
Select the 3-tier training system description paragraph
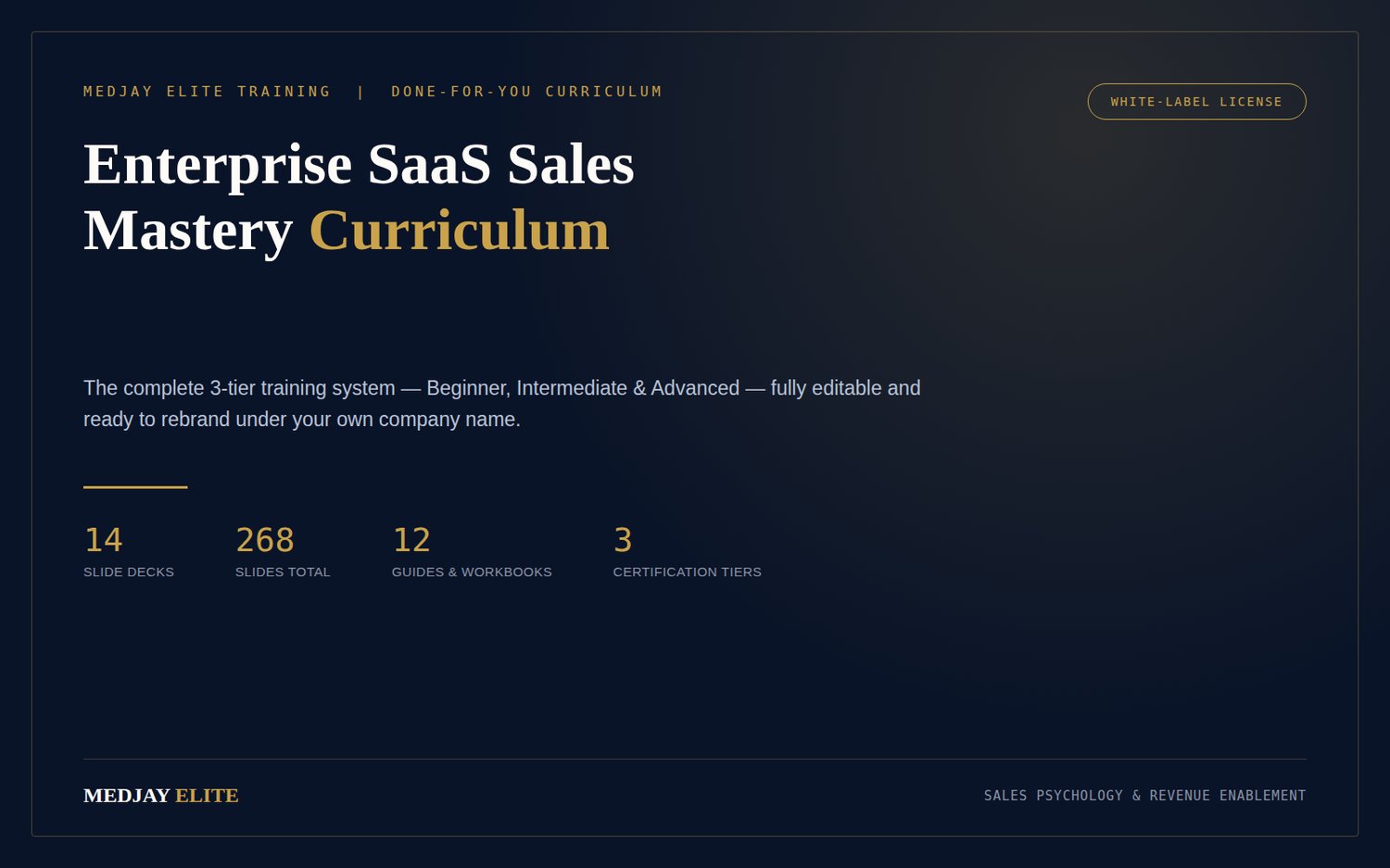(502, 403)
